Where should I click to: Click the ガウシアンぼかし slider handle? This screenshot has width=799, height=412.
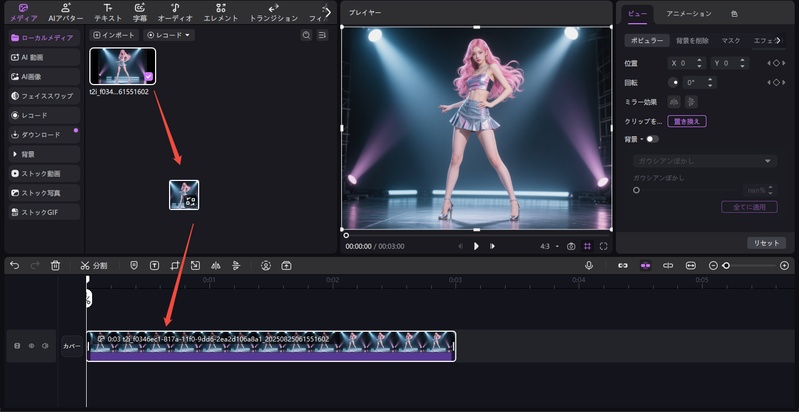636,190
